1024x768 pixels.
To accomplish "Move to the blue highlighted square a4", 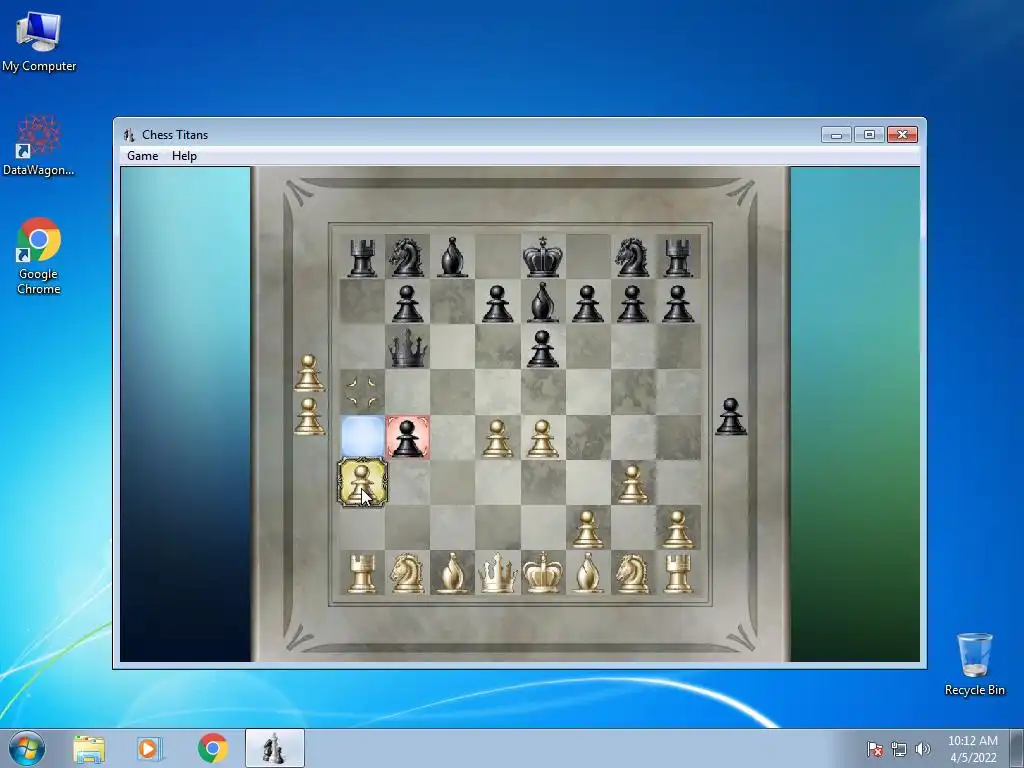I will 362,437.
